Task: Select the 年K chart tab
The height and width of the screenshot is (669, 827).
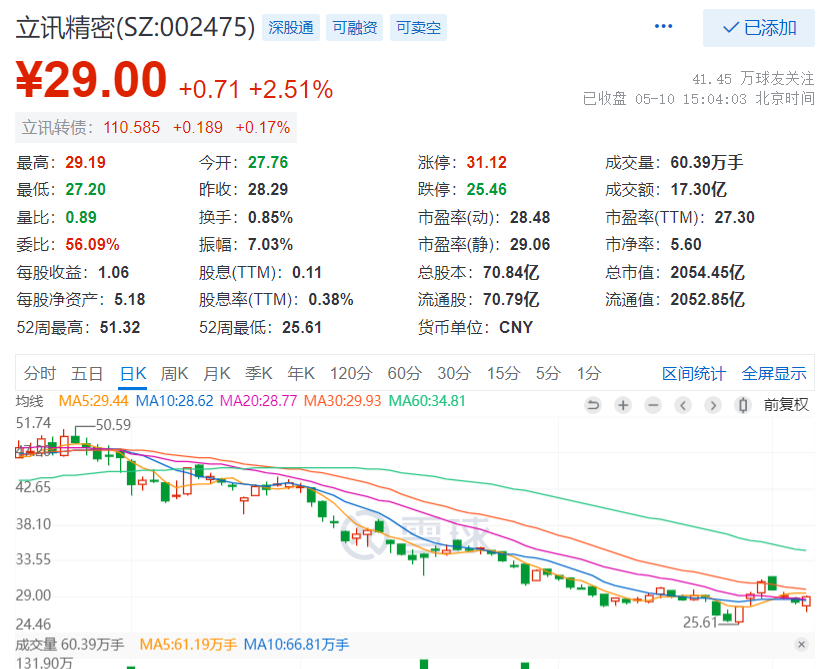Action: (301, 374)
